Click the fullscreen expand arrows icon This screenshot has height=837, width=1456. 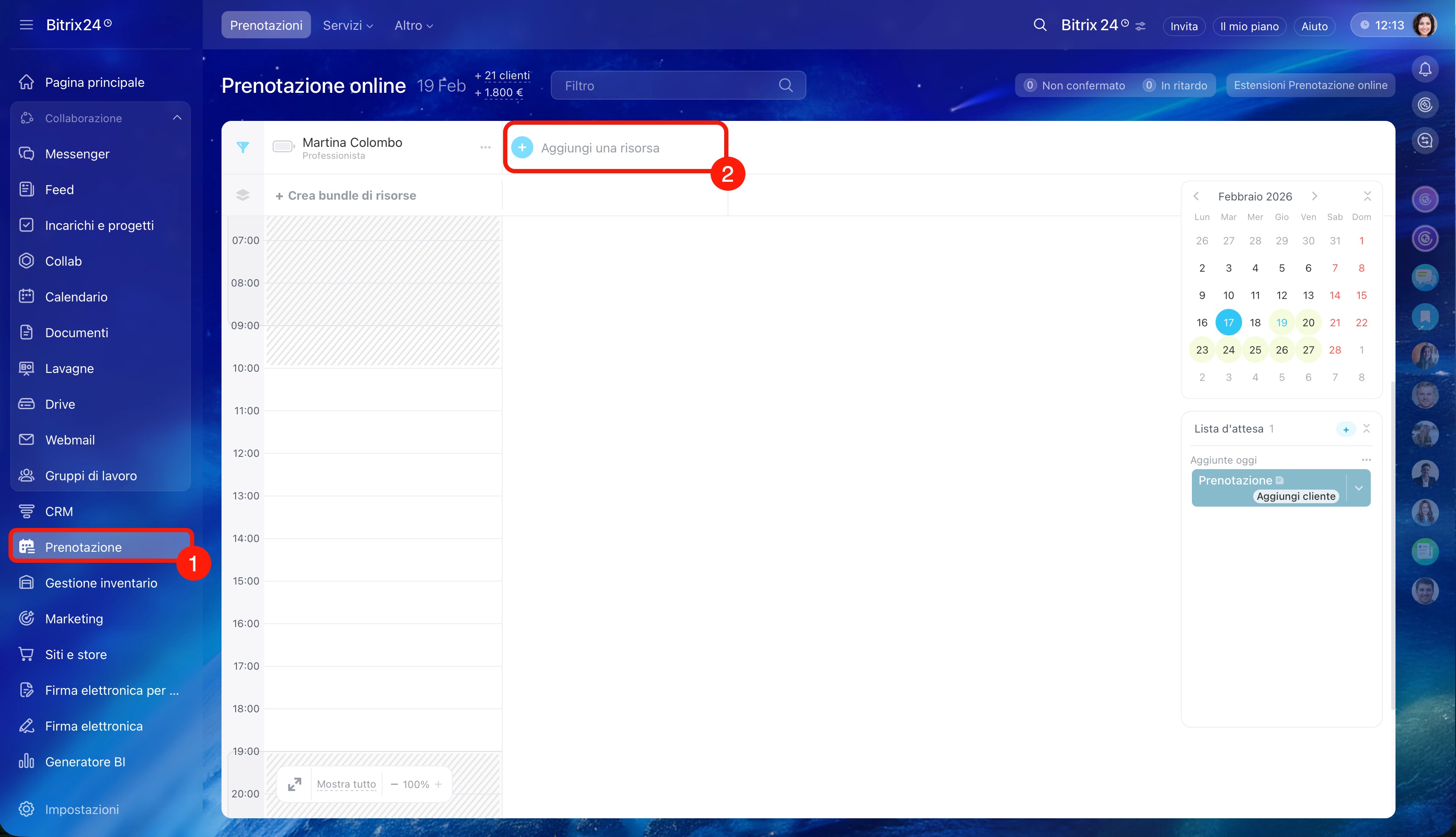(x=294, y=784)
